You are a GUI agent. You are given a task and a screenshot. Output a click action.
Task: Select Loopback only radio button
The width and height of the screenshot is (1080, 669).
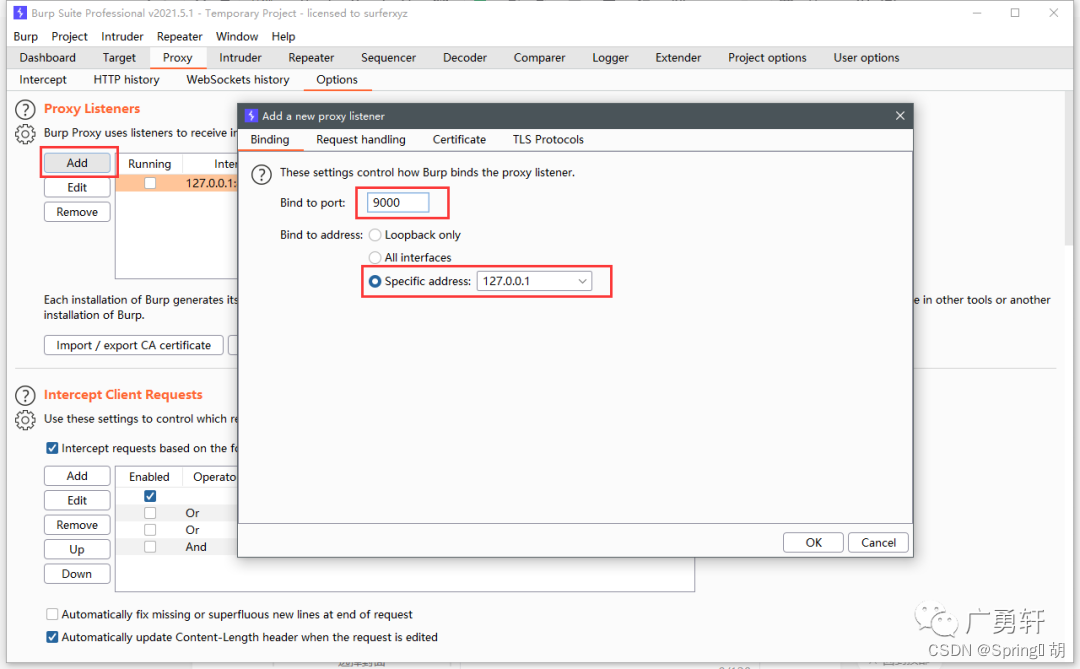pos(375,235)
